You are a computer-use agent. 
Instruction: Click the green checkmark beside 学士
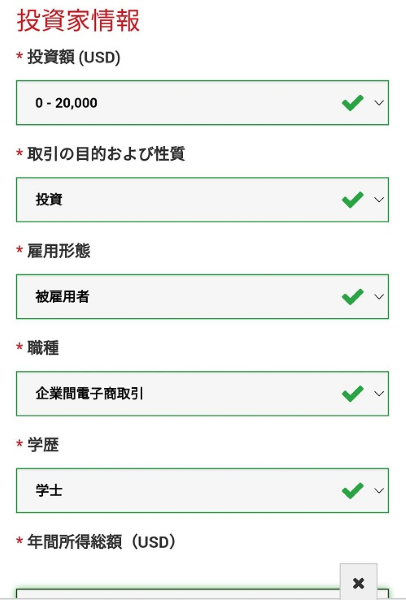coord(352,491)
